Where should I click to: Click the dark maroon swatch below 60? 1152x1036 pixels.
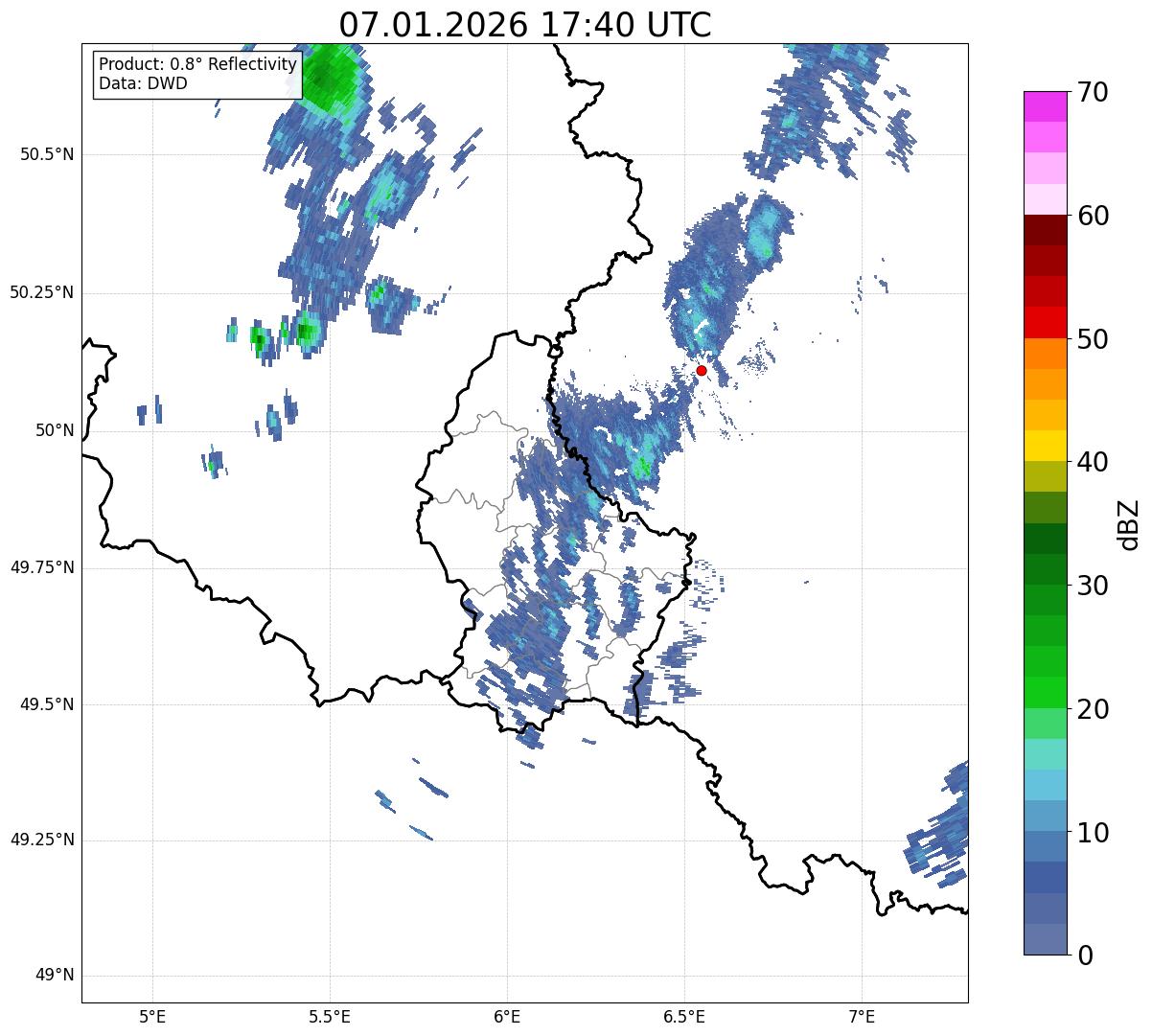click(1046, 230)
